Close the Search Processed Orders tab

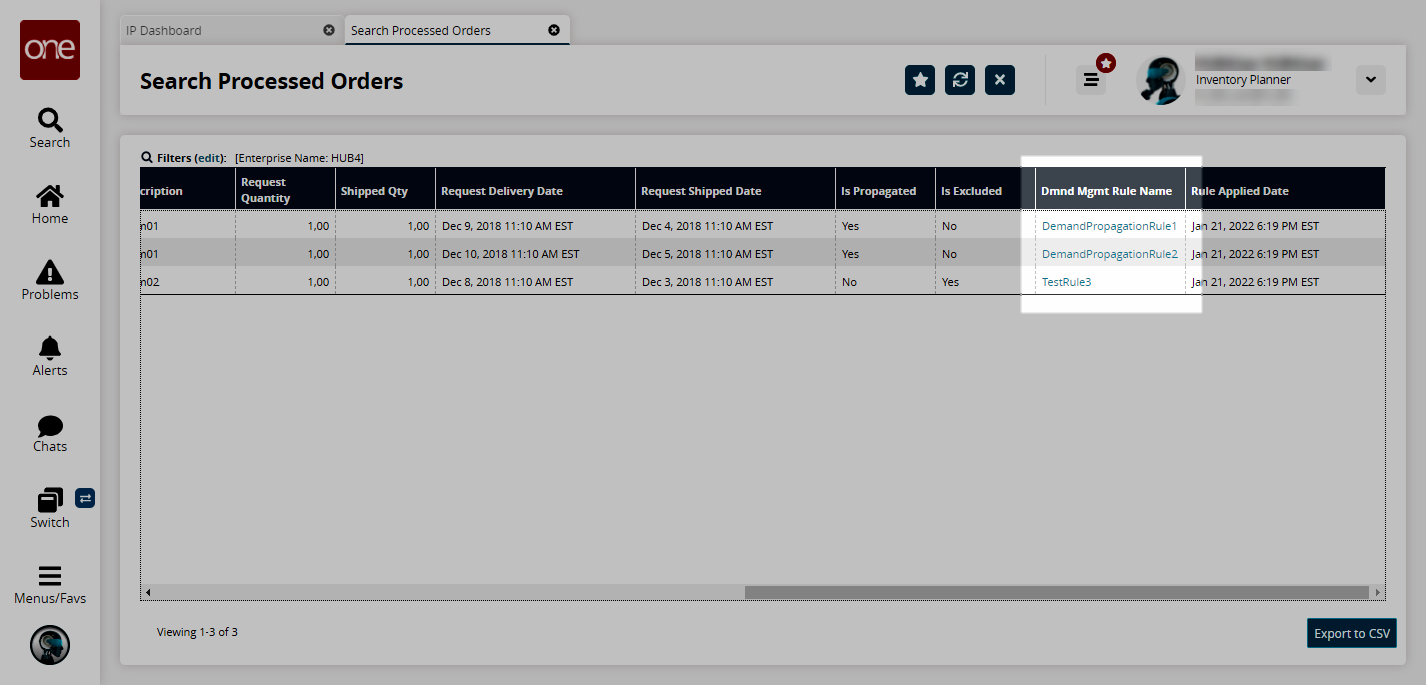[554, 30]
